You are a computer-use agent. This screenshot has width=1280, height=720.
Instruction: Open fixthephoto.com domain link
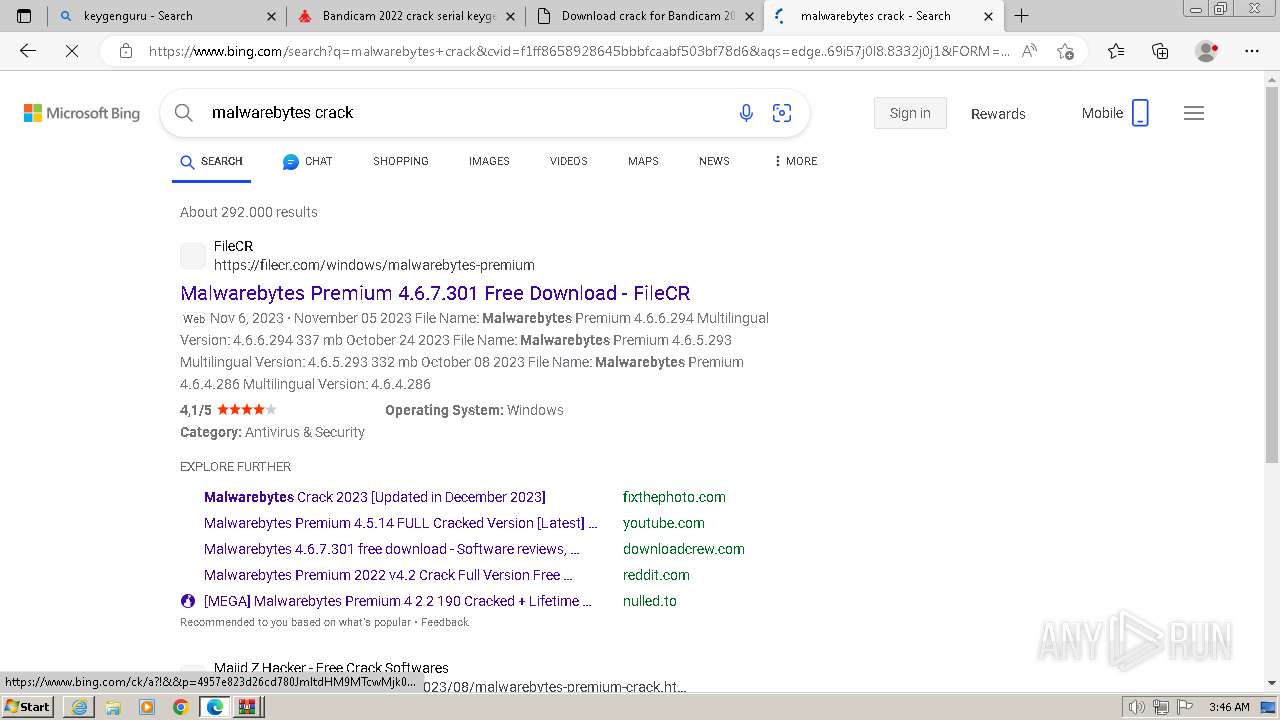point(674,497)
